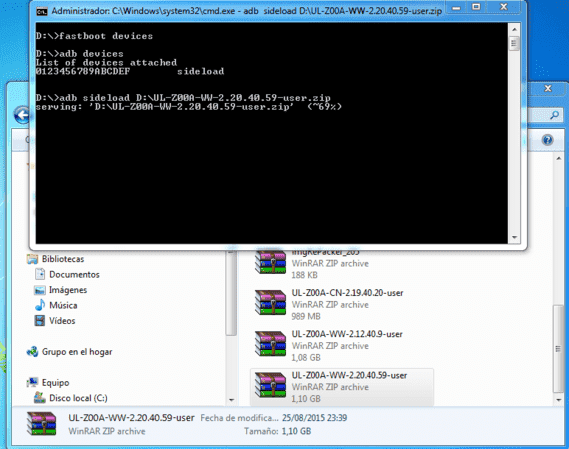Image resolution: width=569 pixels, height=449 pixels.
Task: Click the search magnifier icon in Explorer
Action: 554,116
